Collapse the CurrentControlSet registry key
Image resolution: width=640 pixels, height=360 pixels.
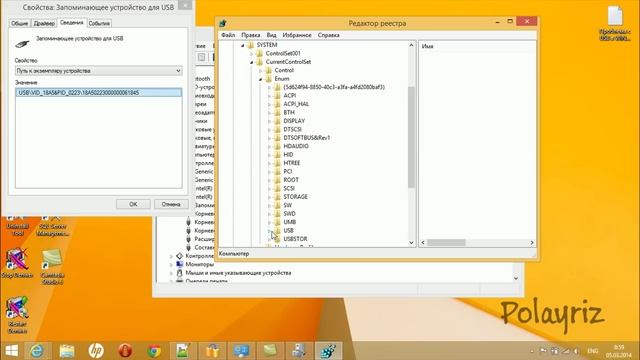251,62
